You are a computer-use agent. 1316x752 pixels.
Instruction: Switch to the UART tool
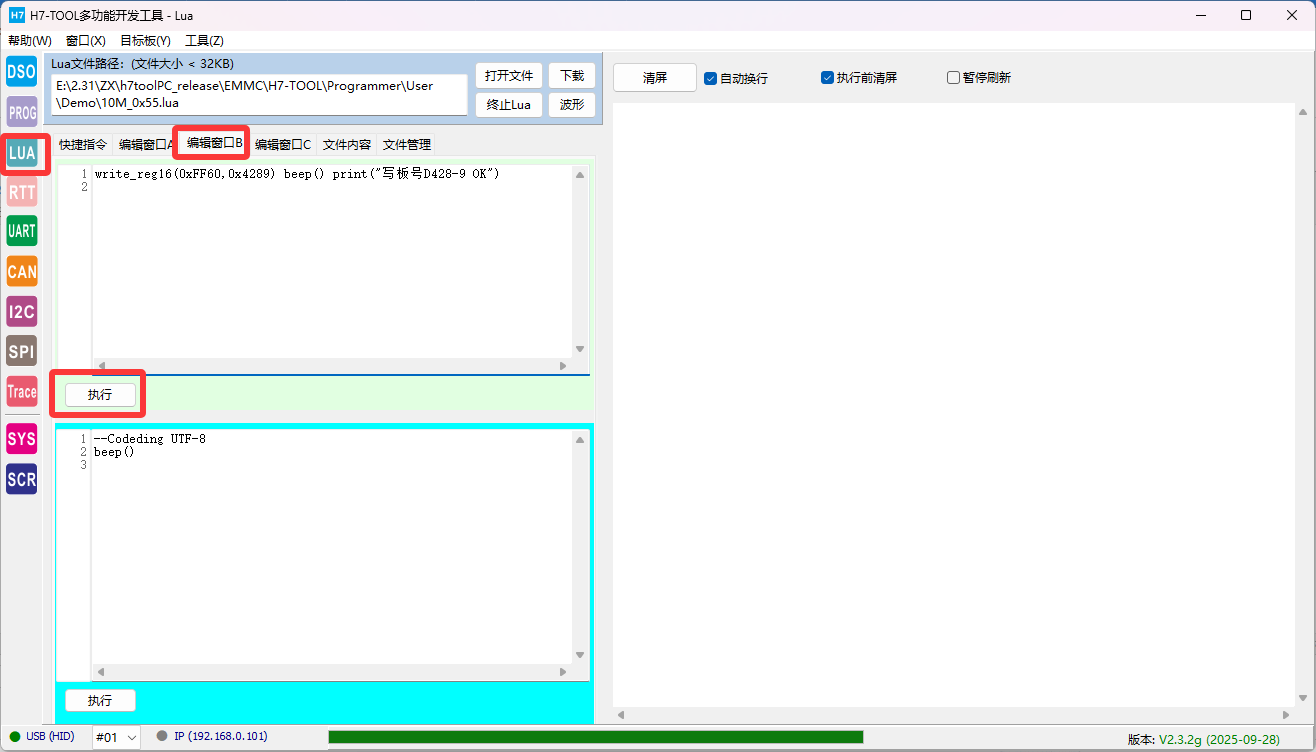click(x=21, y=231)
